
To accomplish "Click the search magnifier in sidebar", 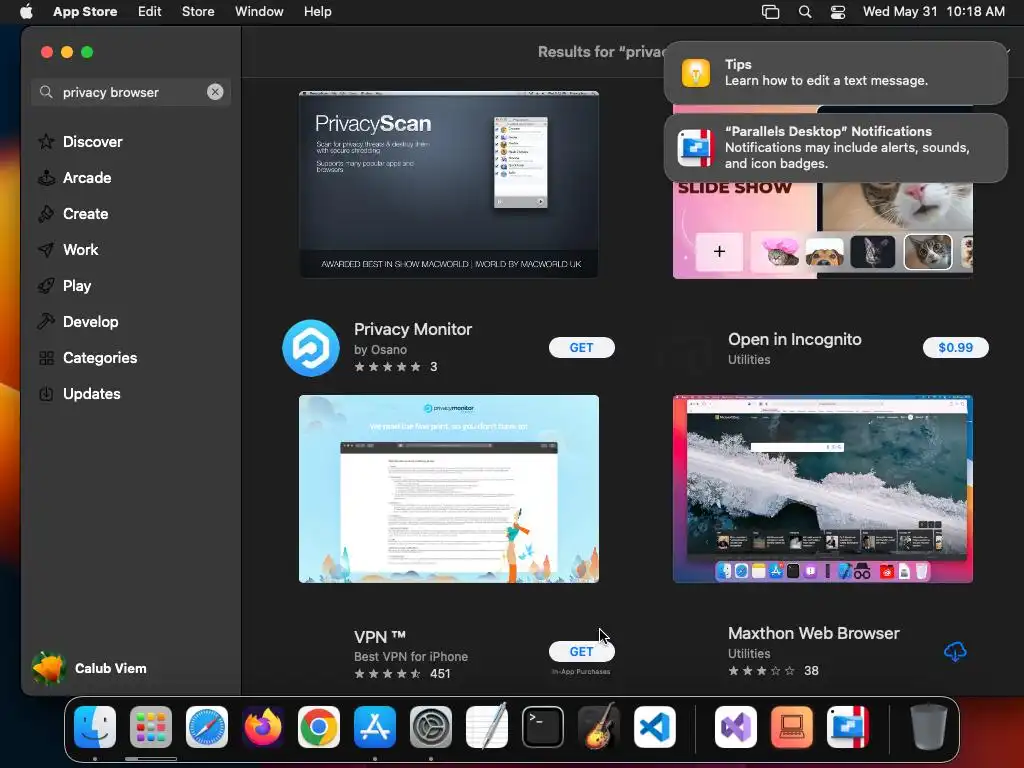I will click(x=46, y=92).
